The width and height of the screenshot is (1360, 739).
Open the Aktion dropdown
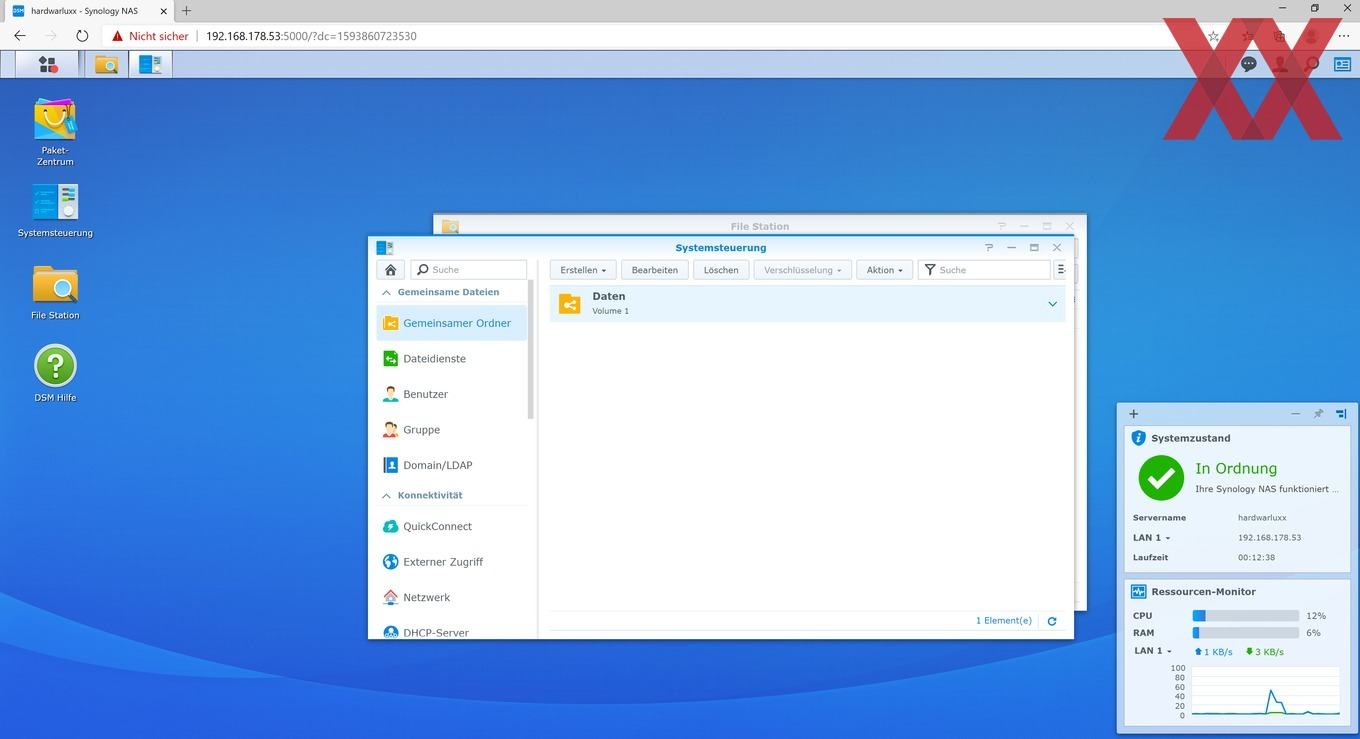(x=884, y=270)
